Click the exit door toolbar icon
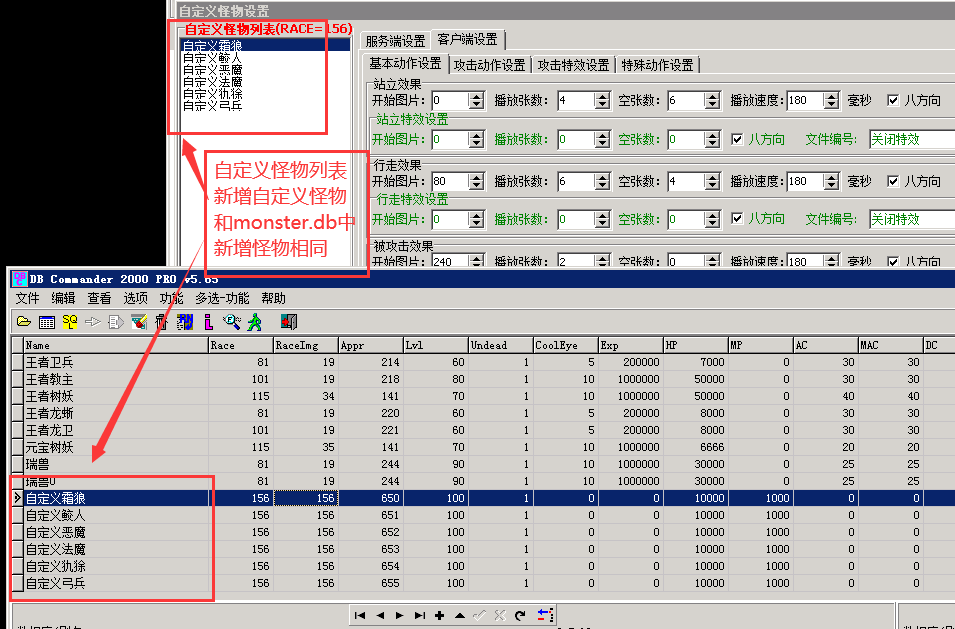 point(289,322)
